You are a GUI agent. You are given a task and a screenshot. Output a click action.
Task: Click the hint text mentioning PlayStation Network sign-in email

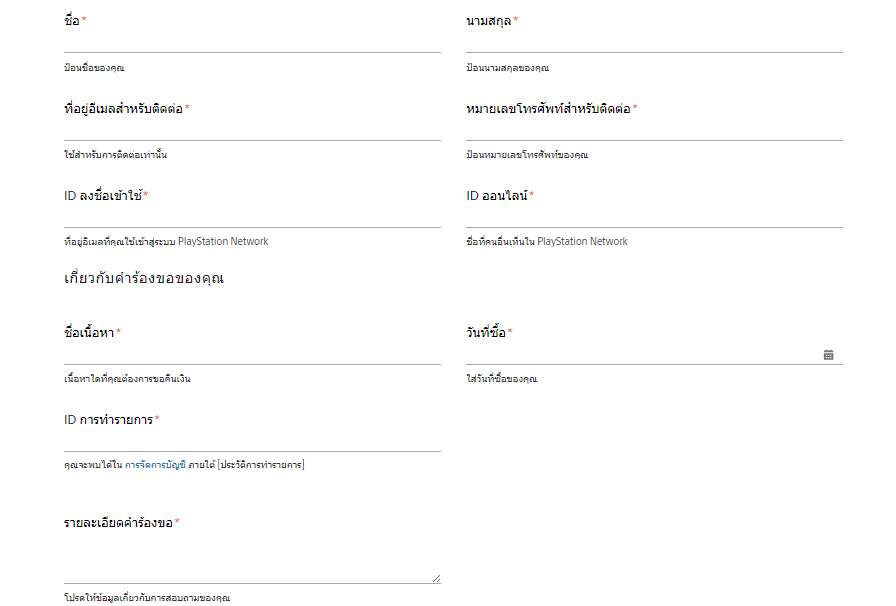click(x=166, y=242)
